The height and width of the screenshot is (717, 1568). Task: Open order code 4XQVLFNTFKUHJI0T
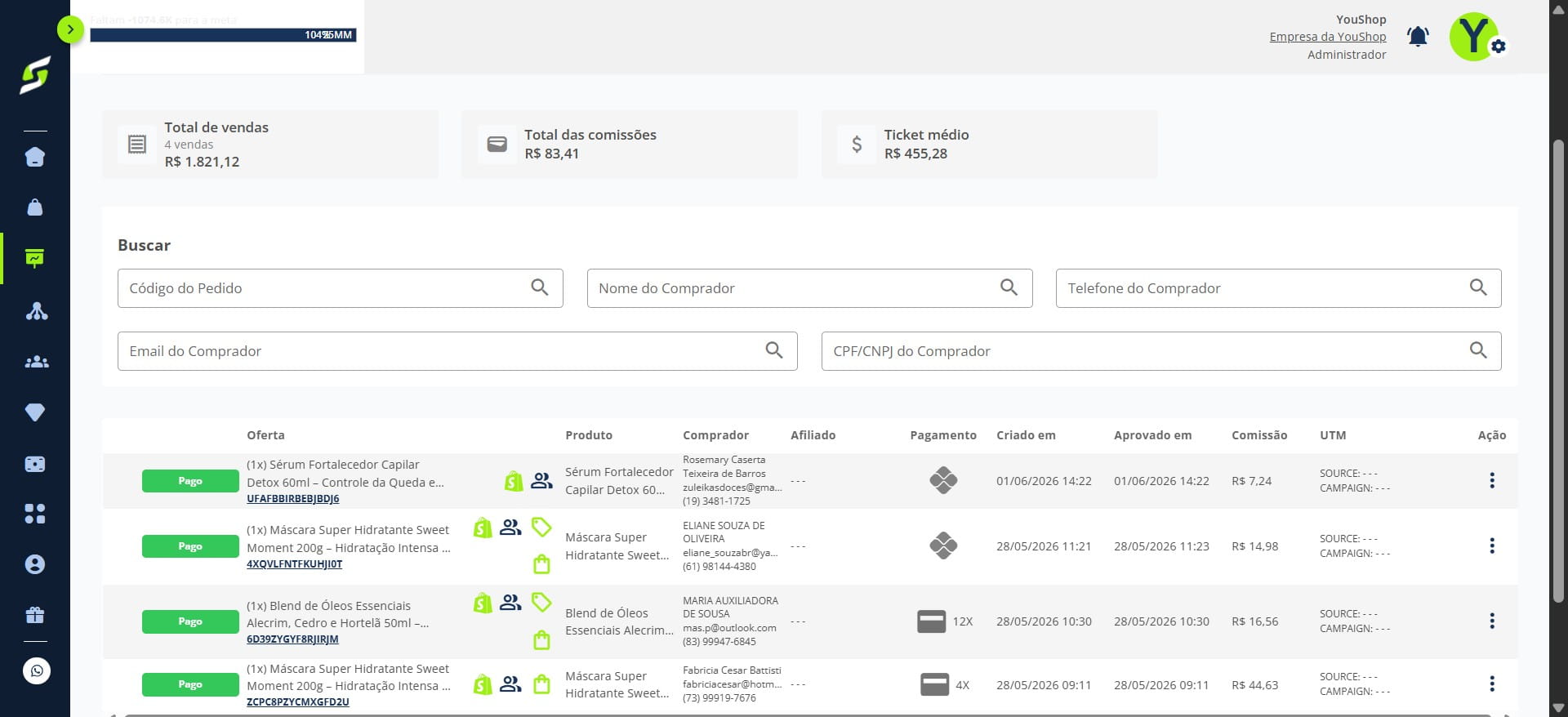pyautogui.click(x=295, y=564)
